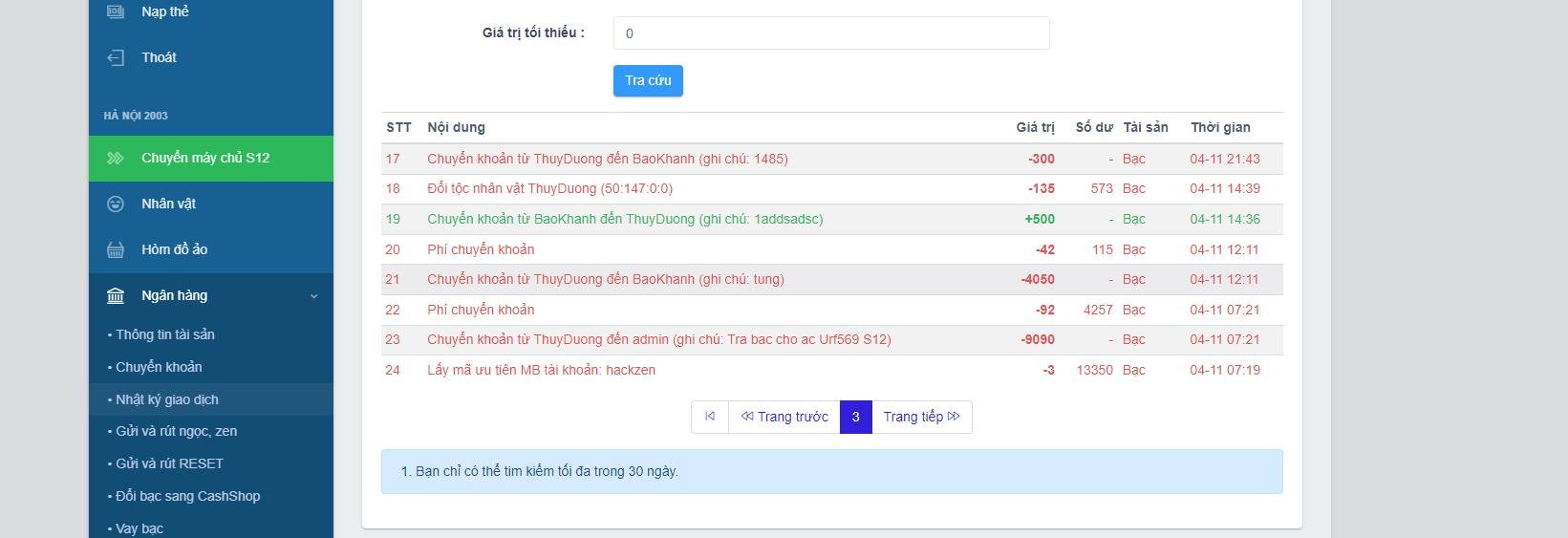Focus the Giá trị tối thiểu input field
The height and width of the screenshot is (538, 1568).
(830, 33)
